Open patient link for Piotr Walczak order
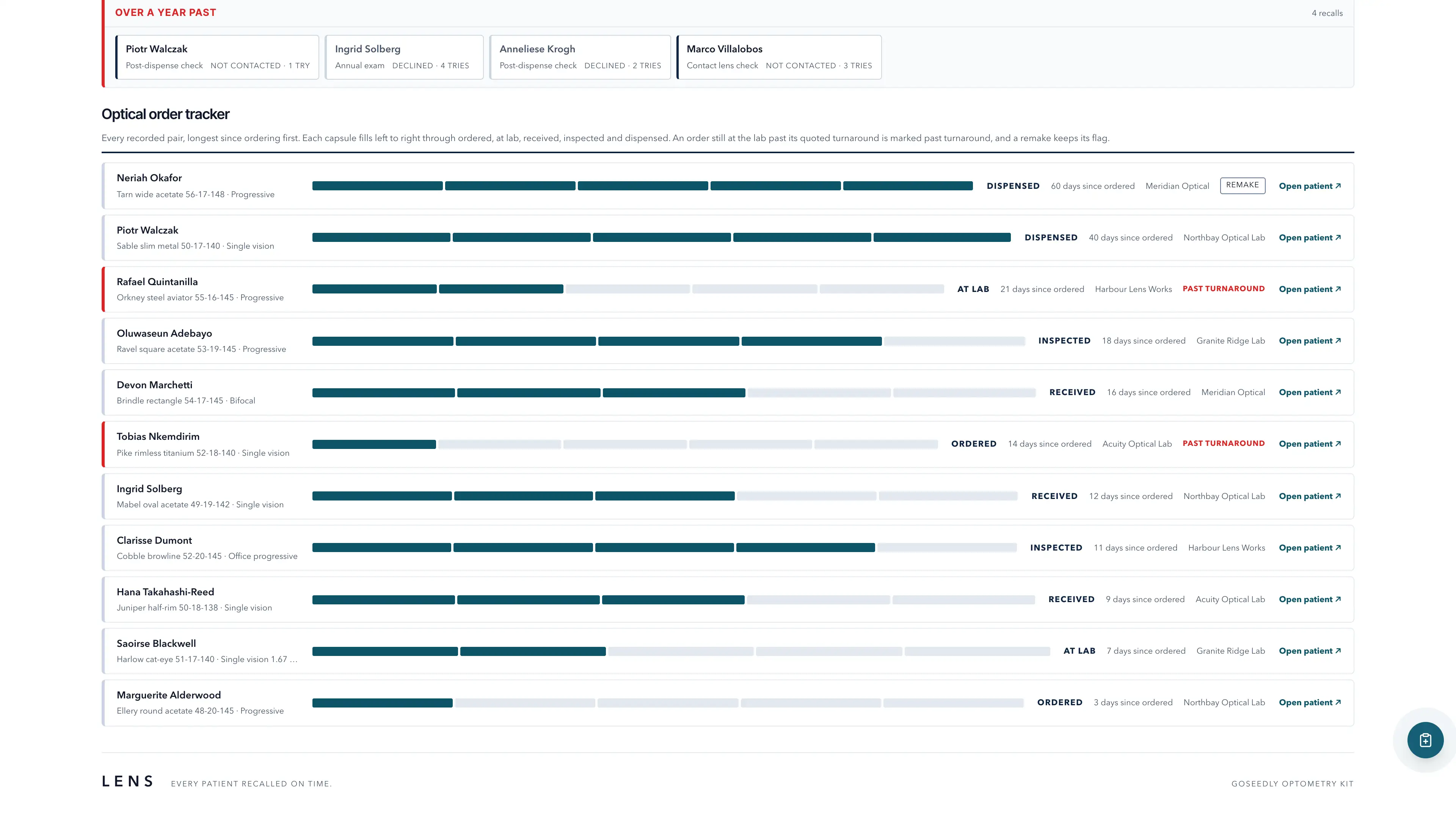 pyautogui.click(x=1310, y=237)
